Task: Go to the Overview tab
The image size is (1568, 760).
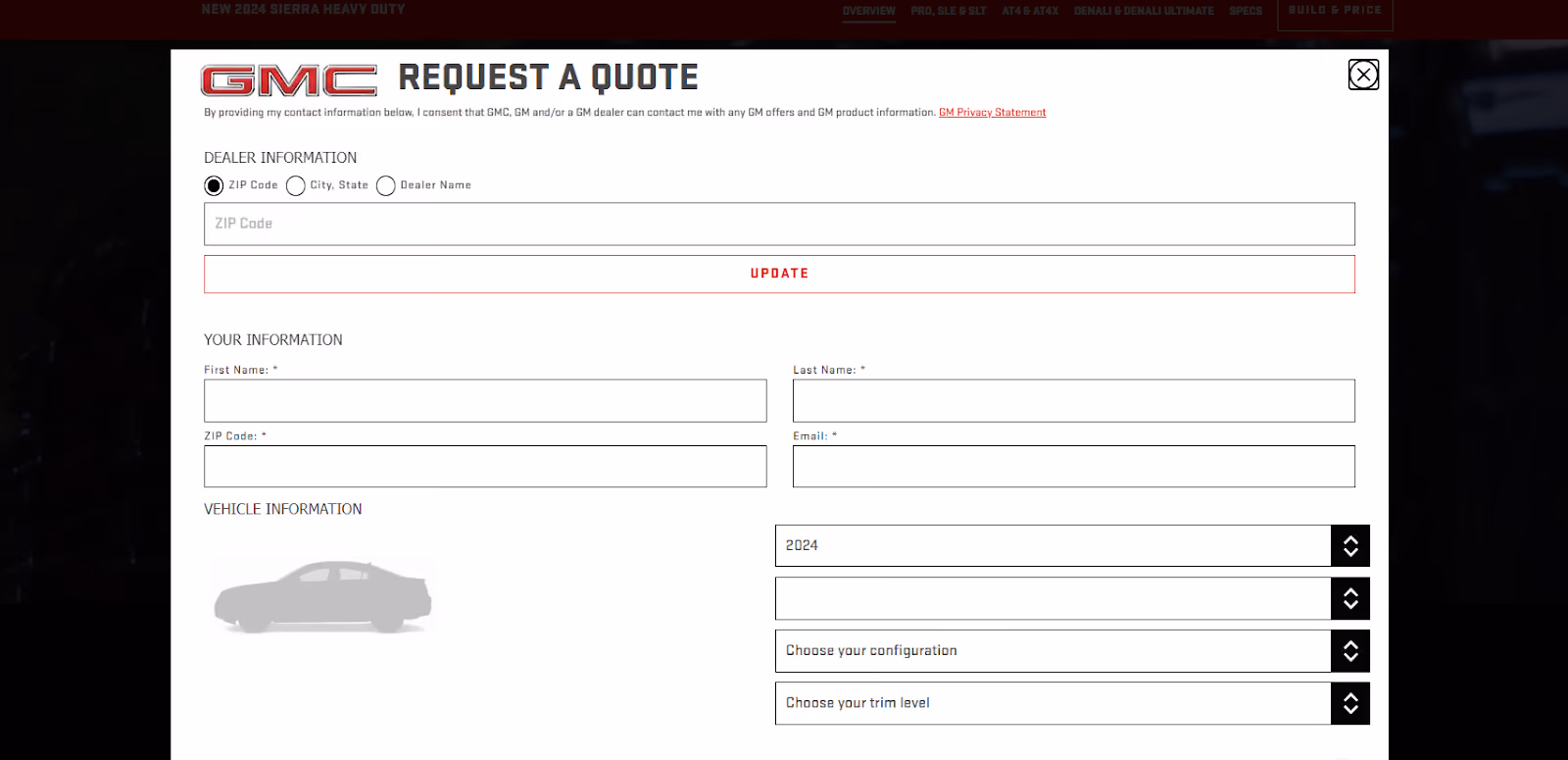Action: pos(869,11)
